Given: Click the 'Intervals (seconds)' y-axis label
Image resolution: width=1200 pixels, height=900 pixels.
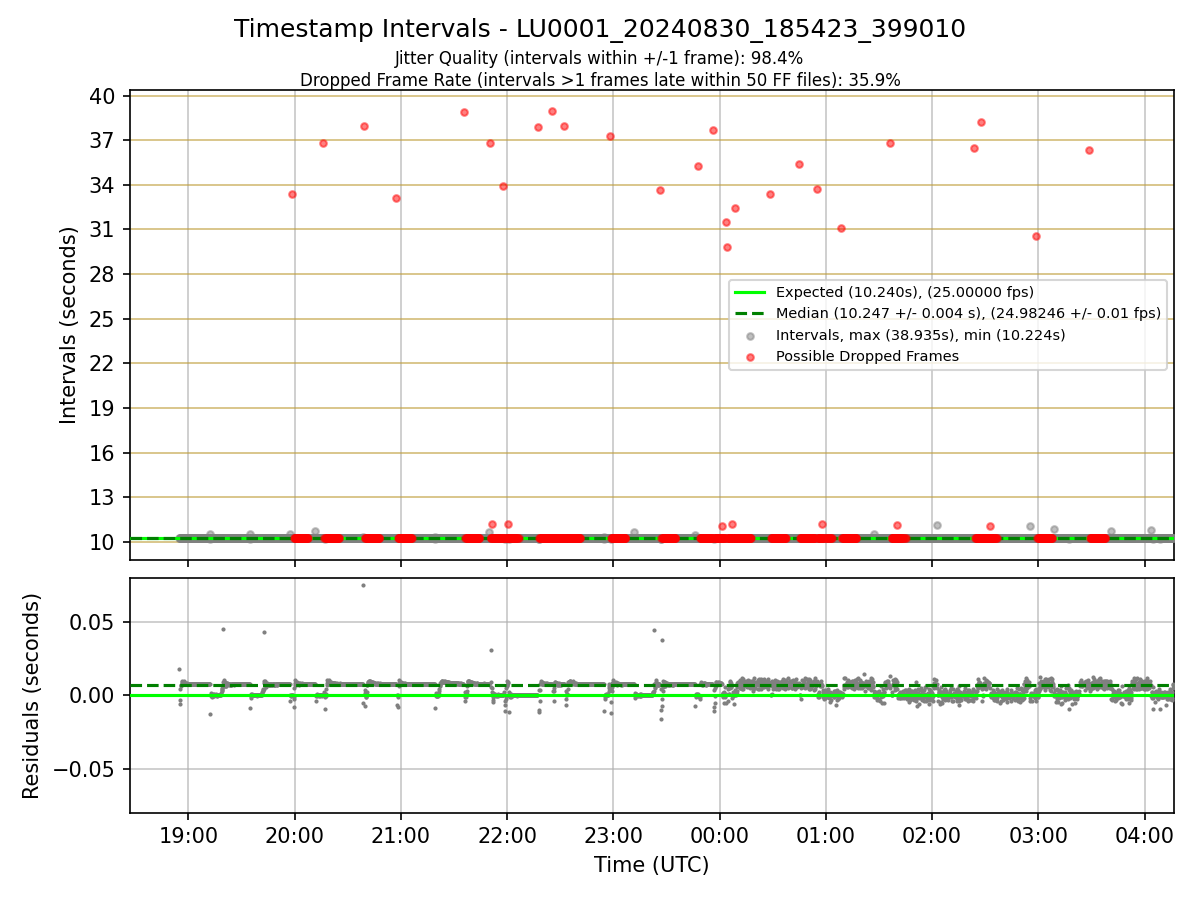Looking at the screenshot, I should [x=68, y=325].
